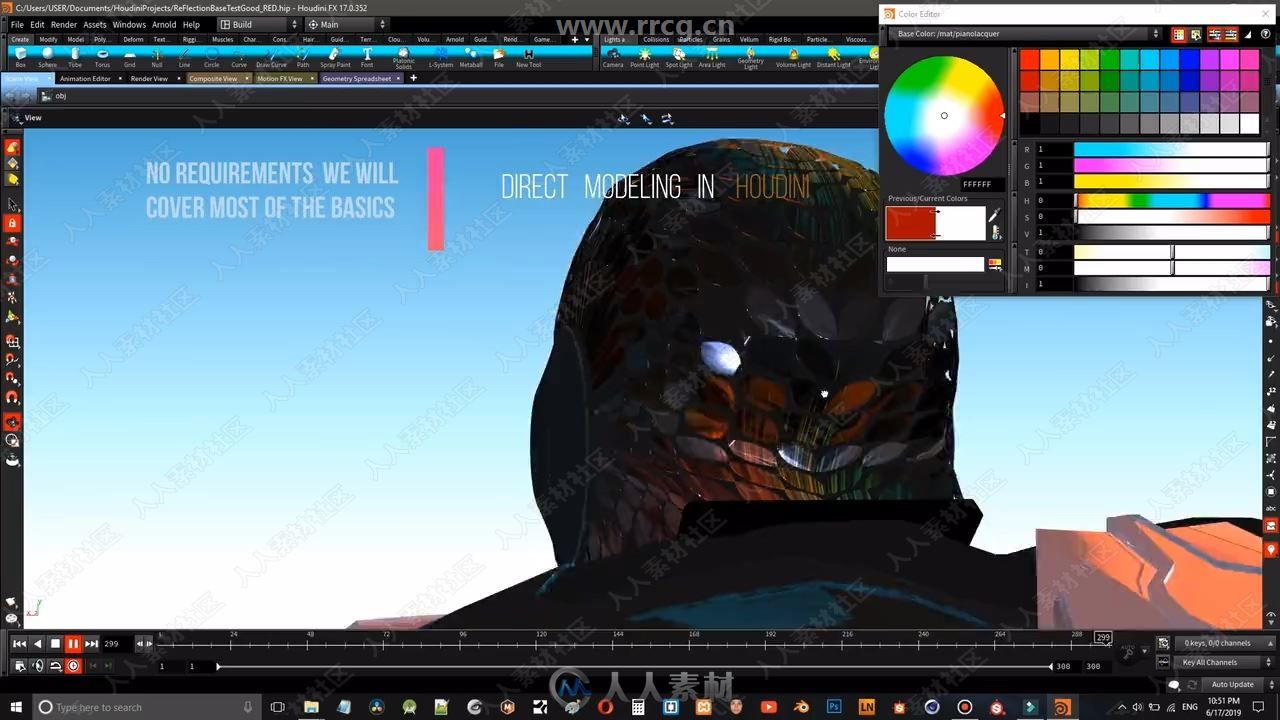Screen dimensions: 1280x720
Task: Open Color Editor help question mark
Action: pos(1265,34)
